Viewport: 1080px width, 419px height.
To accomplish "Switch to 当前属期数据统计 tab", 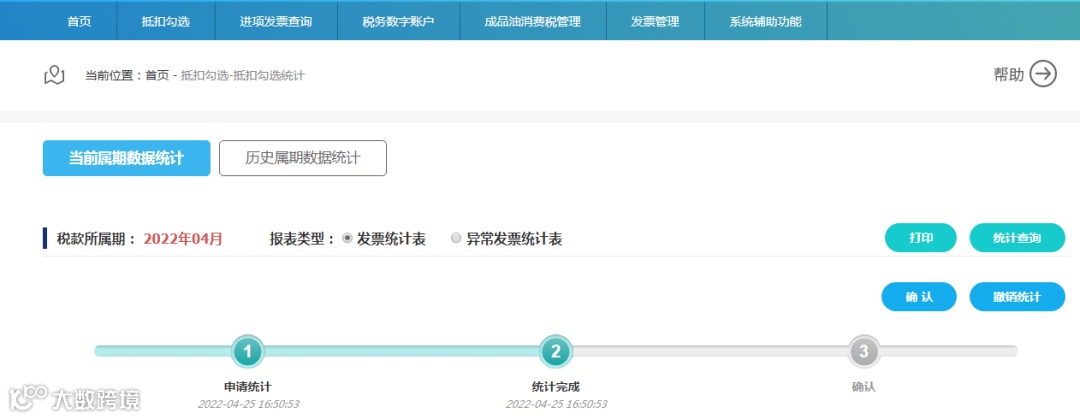I will pyautogui.click(x=126, y=159).
